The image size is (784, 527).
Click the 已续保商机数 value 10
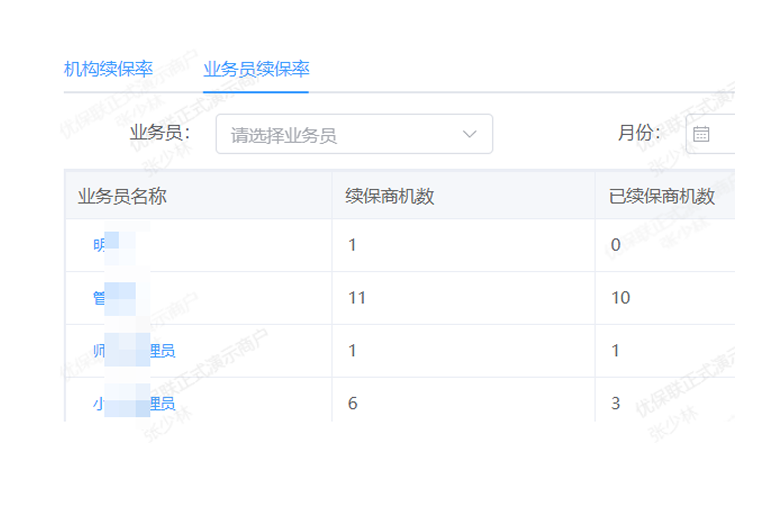(620, 298)
